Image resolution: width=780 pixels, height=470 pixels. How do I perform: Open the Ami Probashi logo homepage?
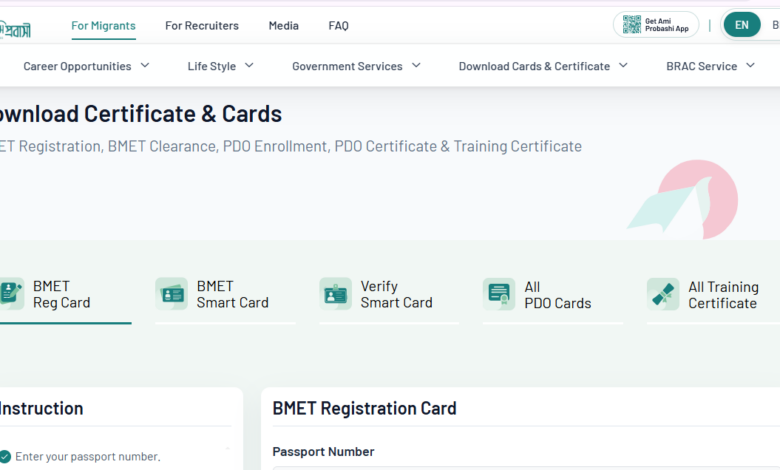point(15,29)
